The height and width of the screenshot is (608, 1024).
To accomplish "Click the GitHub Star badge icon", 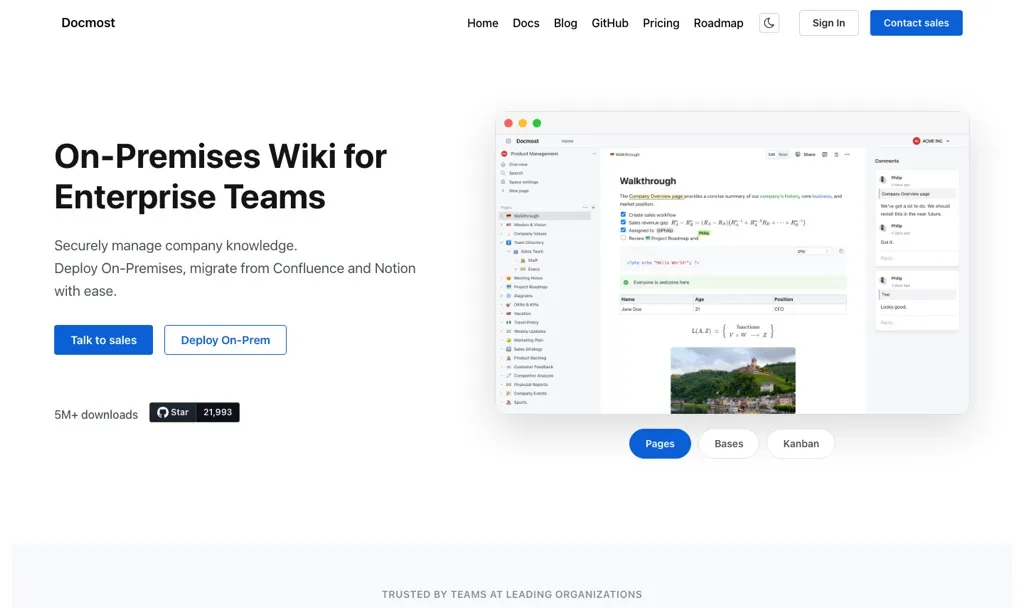I will [x=163, y=412].
